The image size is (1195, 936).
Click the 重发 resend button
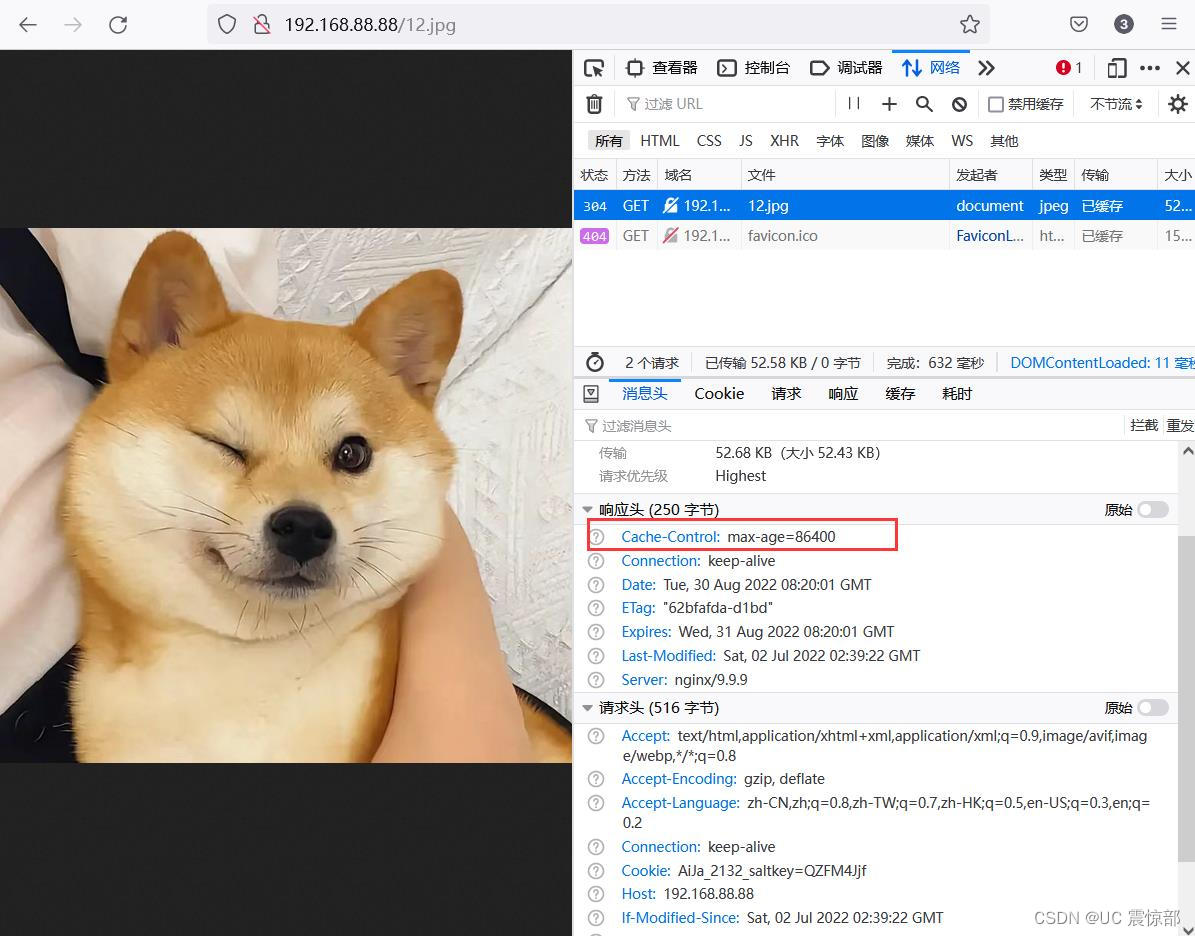click(1180, 425)
